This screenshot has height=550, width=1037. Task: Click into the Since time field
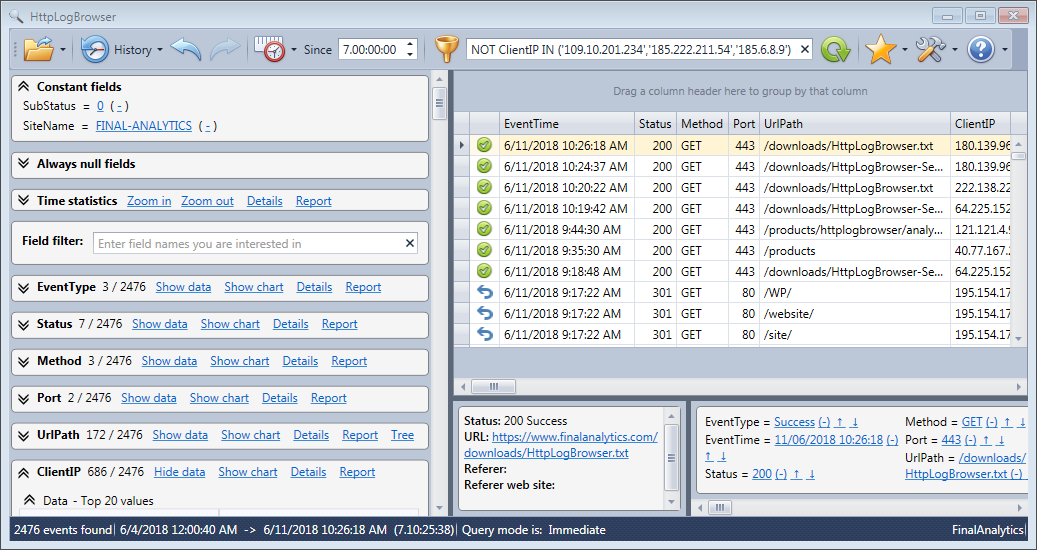pyautogui.click(x=370, y=50)
